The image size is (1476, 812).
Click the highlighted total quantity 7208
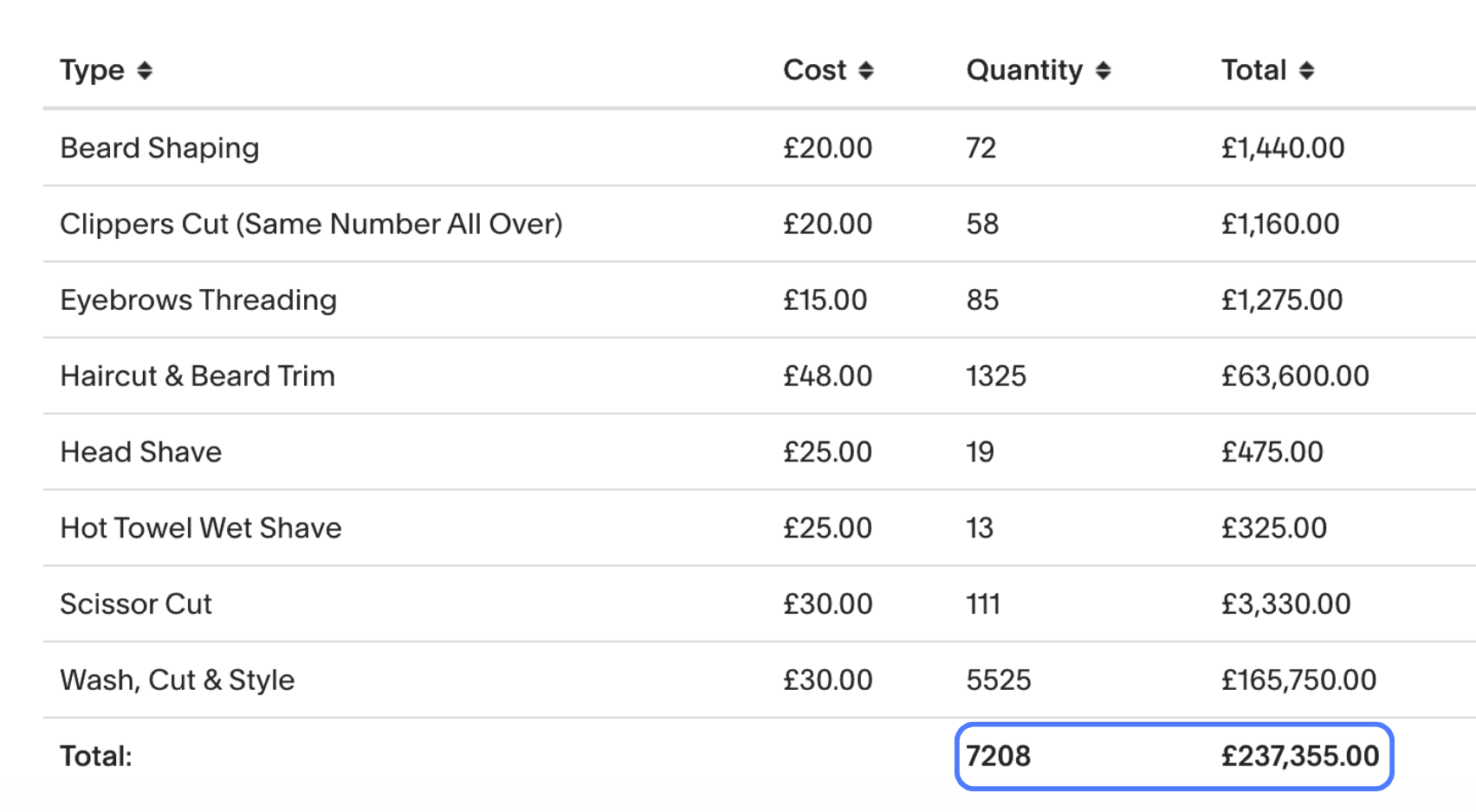click(998, 757)
